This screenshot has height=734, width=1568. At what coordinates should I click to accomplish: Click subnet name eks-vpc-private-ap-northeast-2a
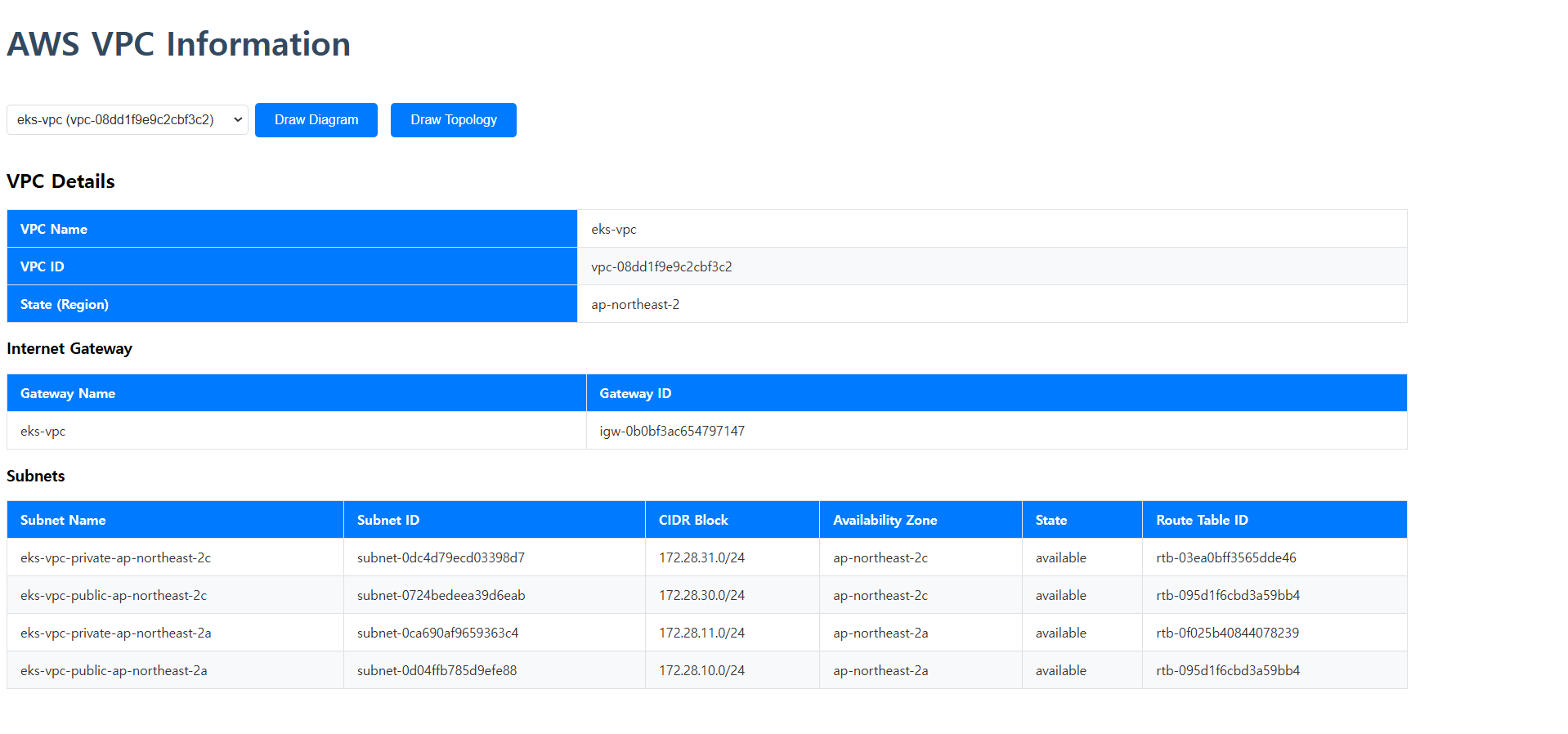point(115,633)
